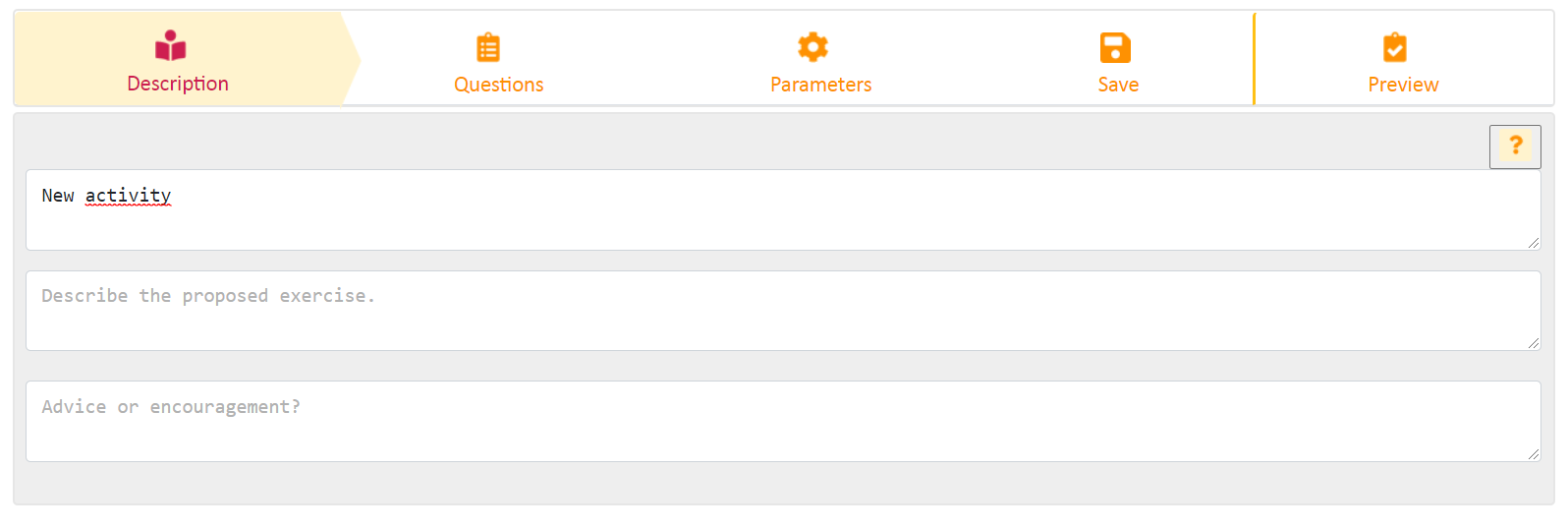Go to the Questions step label

498,85
